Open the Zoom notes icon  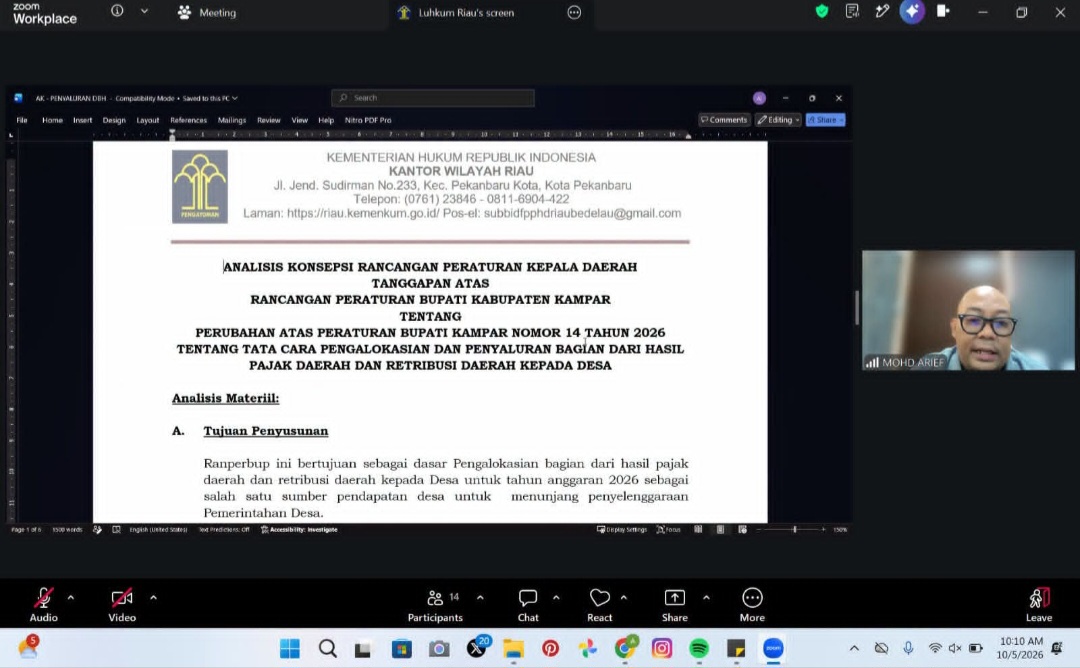[x=852, y=11]
